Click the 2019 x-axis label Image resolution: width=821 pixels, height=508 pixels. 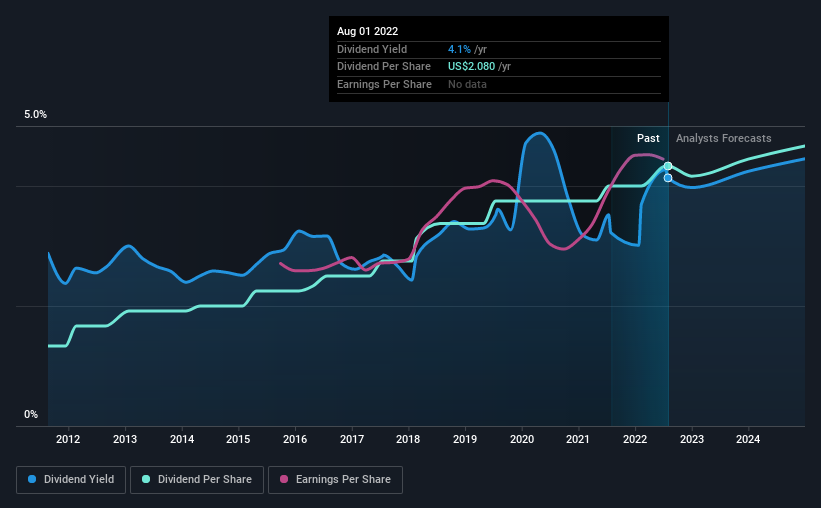coord(465,439)
